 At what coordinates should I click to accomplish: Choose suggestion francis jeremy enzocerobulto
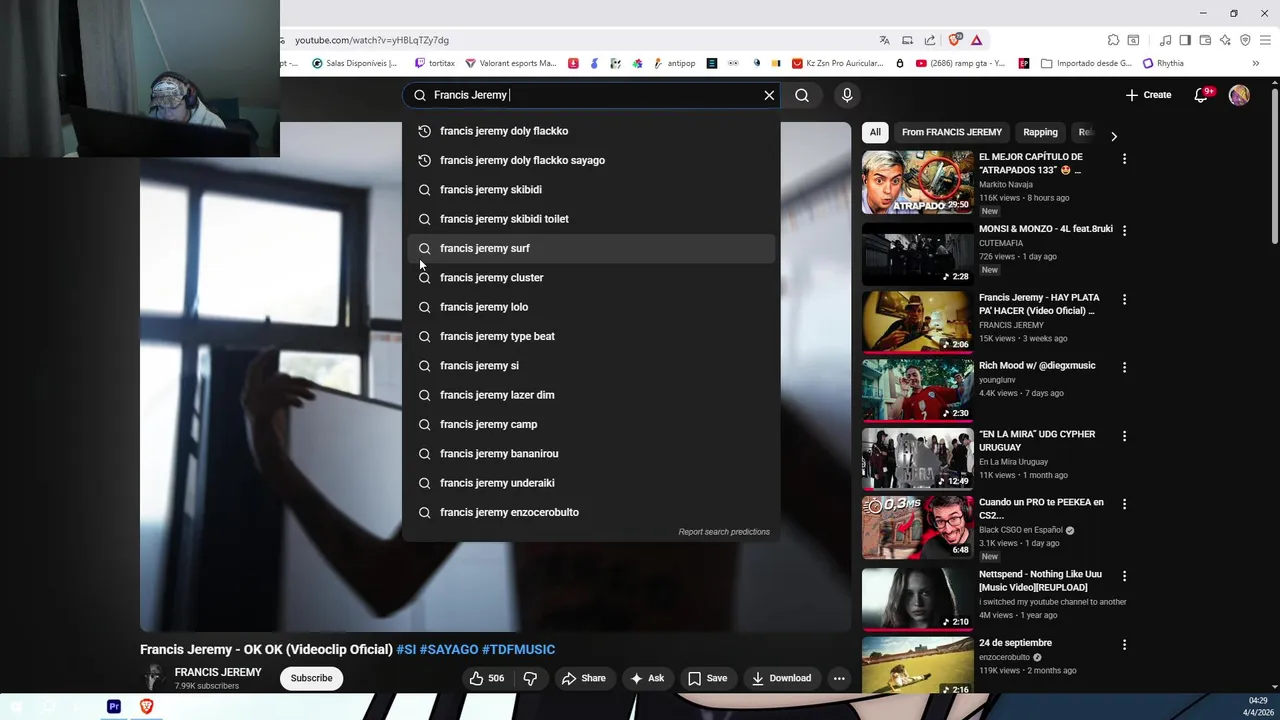(591, 512)
